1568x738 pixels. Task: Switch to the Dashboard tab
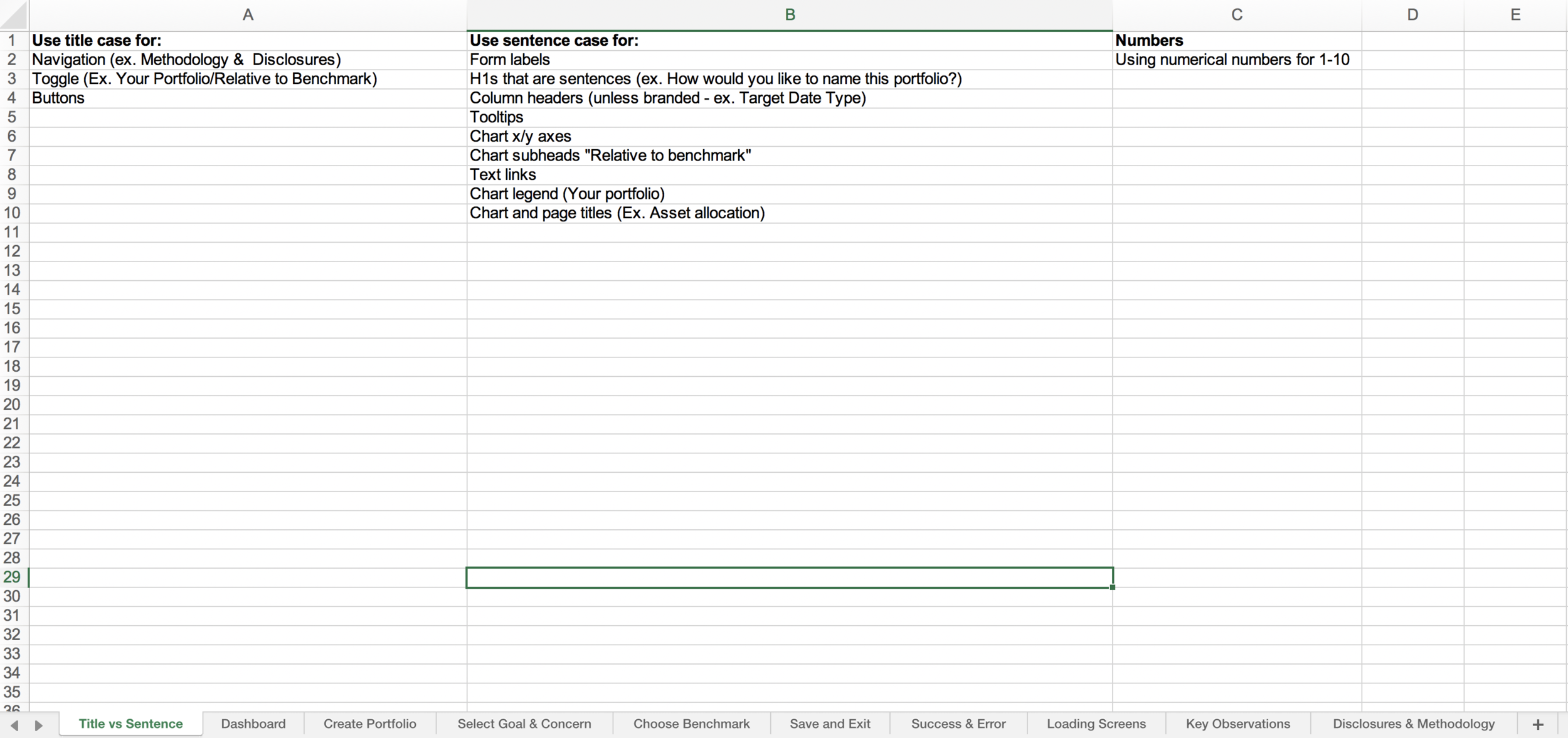253,724
